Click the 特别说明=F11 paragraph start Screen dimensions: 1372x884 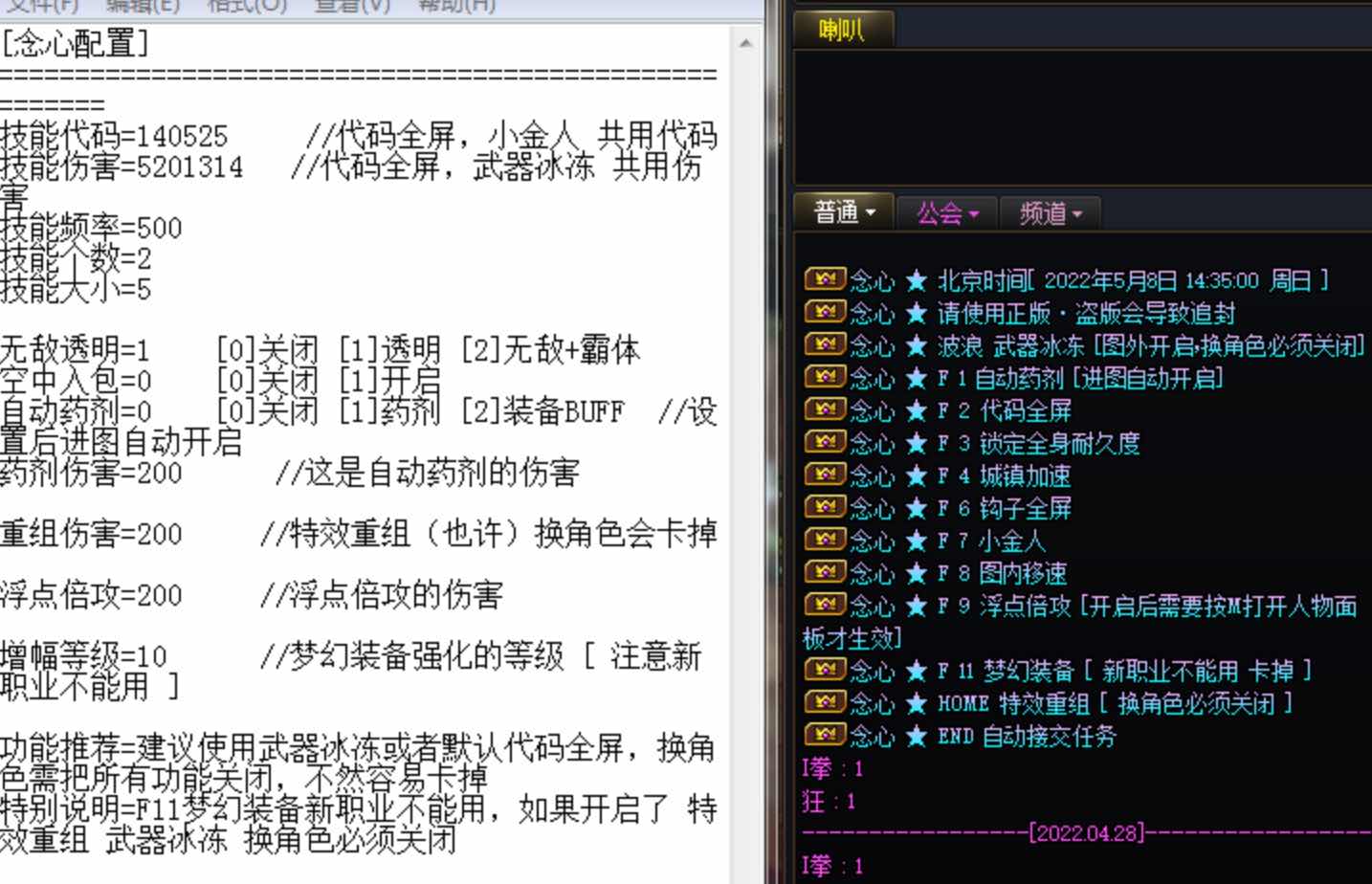click(x=90, y=809)
